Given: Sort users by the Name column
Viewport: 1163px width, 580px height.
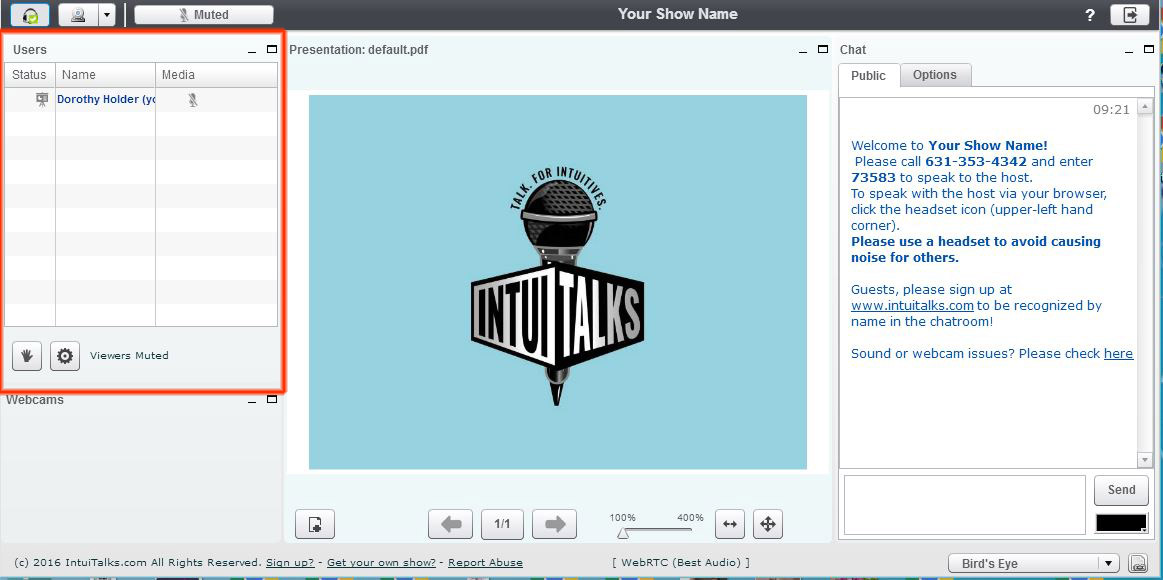Looking at the screenshot, I should pos(105,75).
